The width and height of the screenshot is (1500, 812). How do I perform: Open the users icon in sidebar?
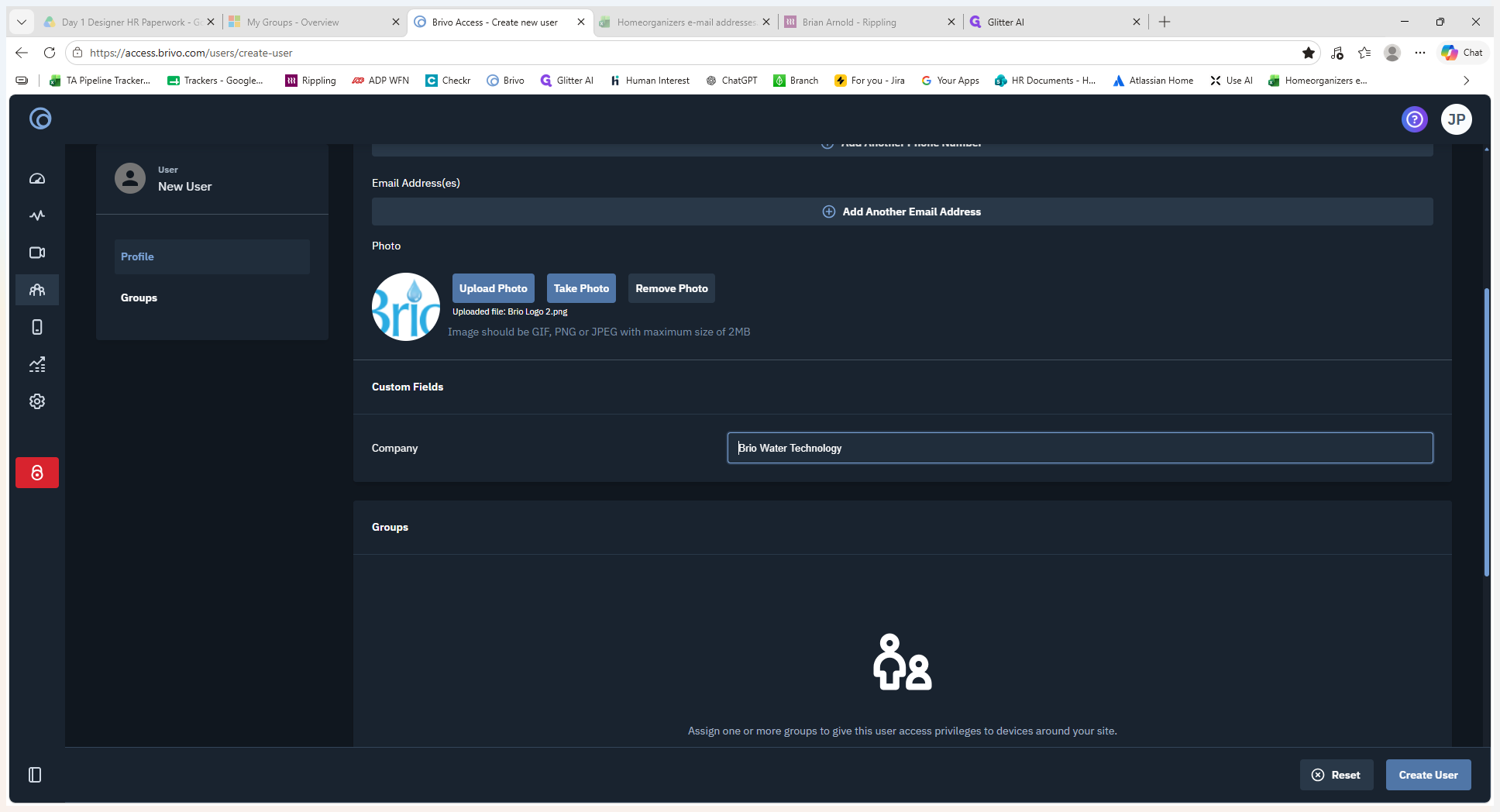tap(37, 290)
